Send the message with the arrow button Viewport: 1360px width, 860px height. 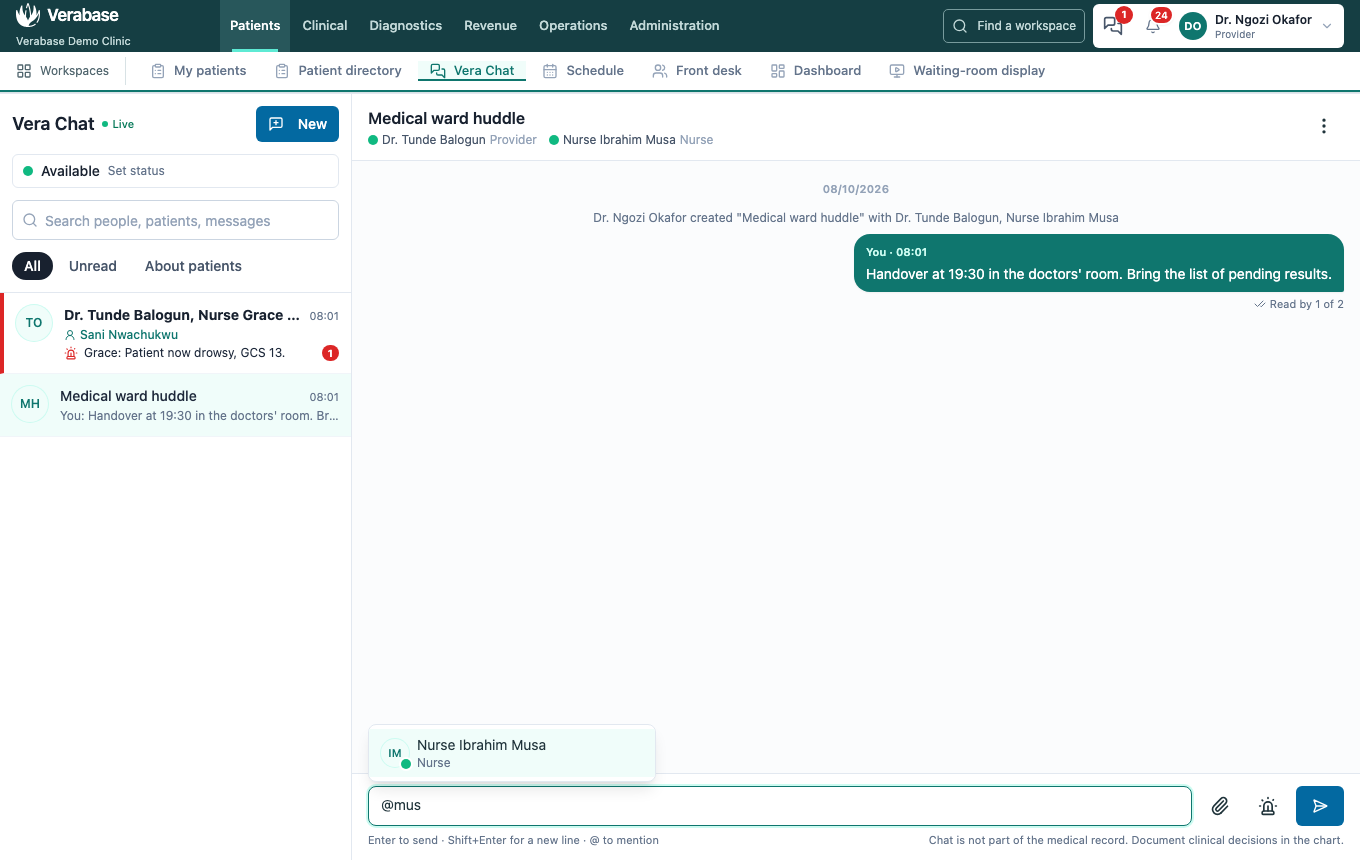pos(1320,806)
